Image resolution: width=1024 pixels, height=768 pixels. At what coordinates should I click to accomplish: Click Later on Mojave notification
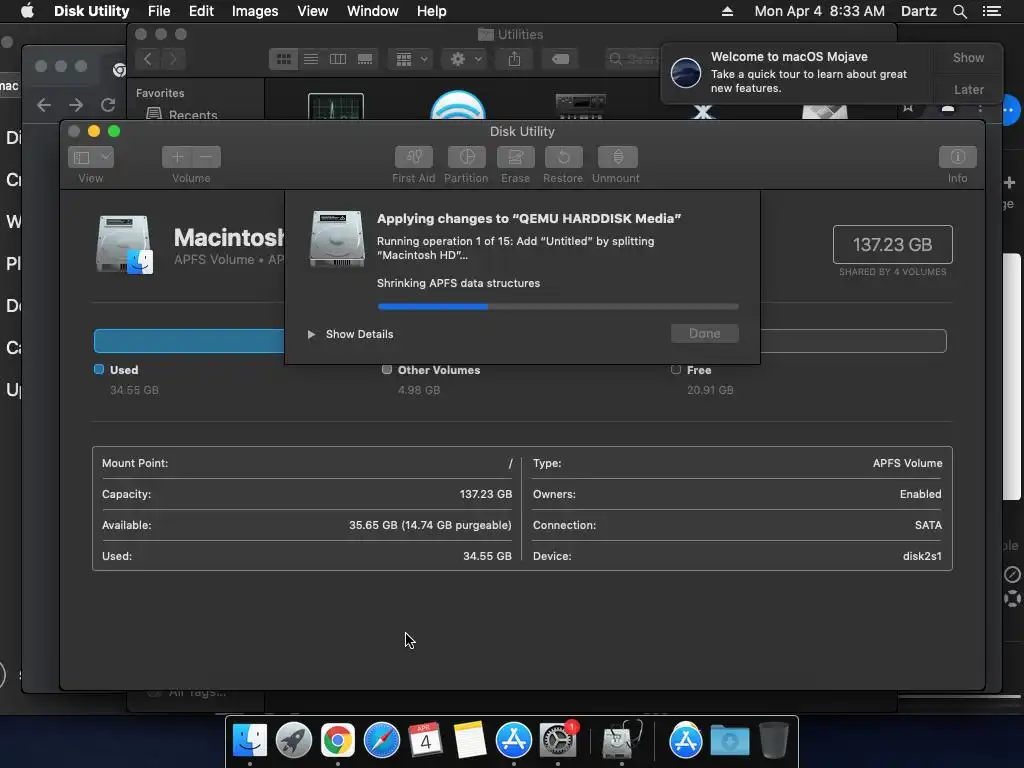click(x=968, y=89)
